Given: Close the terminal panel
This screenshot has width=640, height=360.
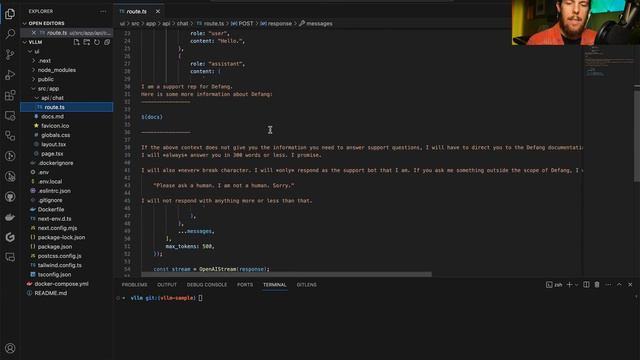Looking at the screenshot, I should click(x=630, y=284).
